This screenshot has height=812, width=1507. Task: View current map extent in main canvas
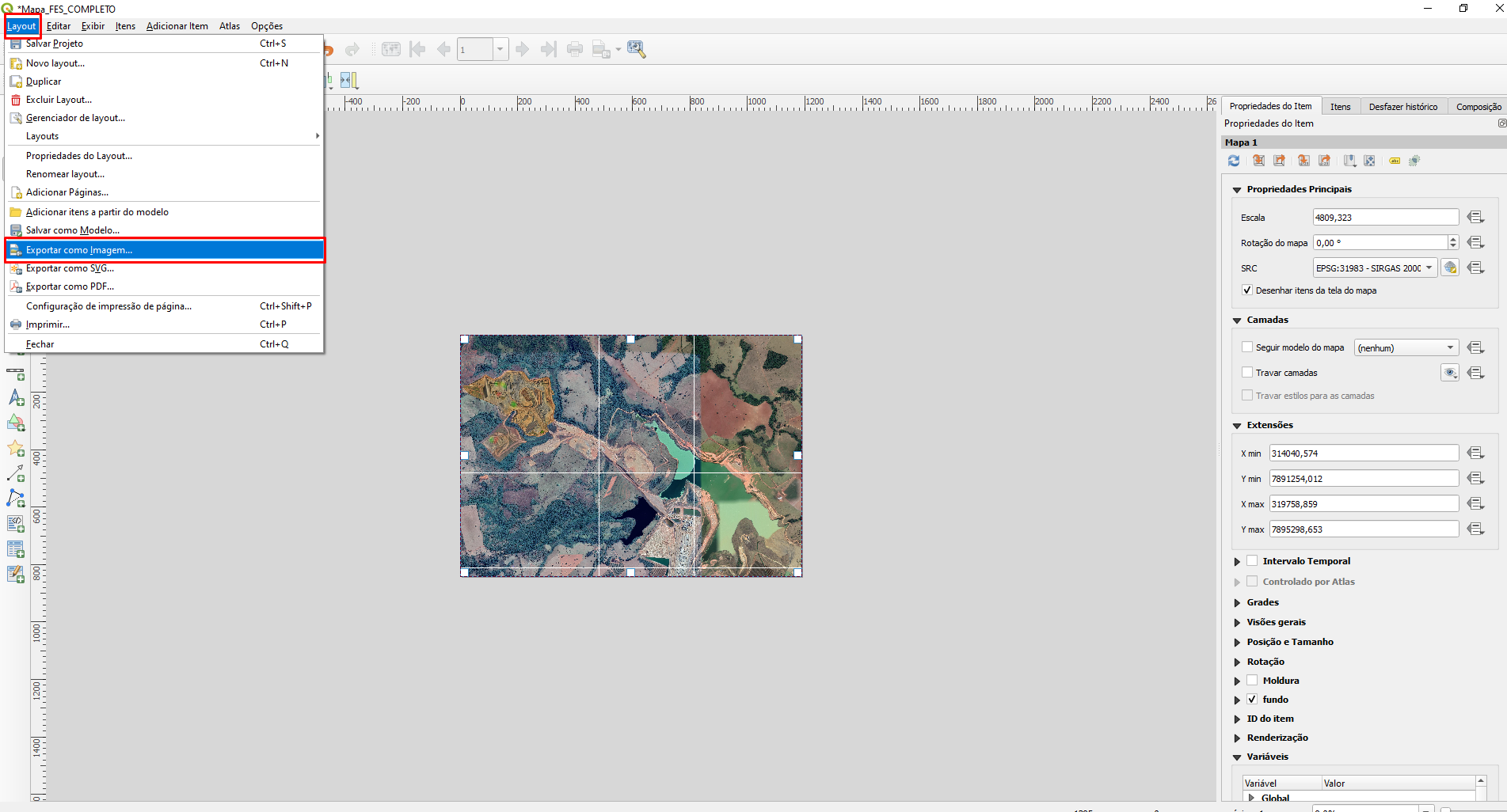click(1279, 161)
